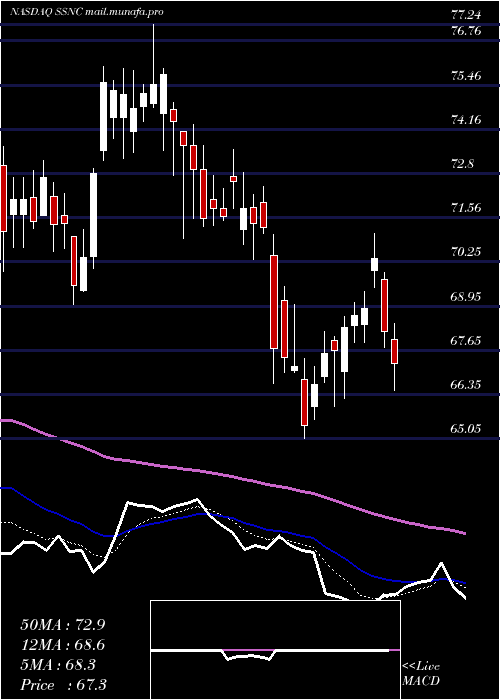Click the lowest red candle touching 65.05
The height and width of the screenshot is (700, 500).
tap(304, 398)
